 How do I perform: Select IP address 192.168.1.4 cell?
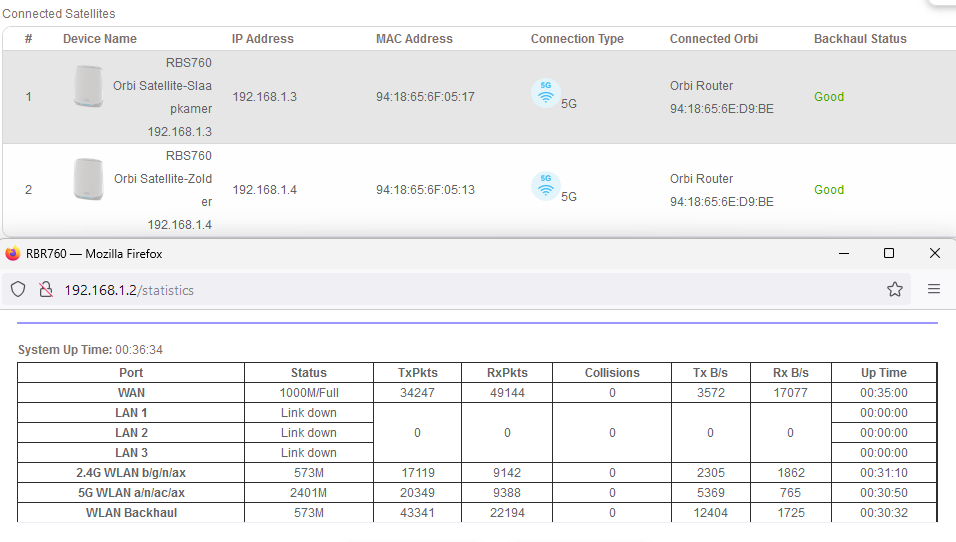[265, 190]
